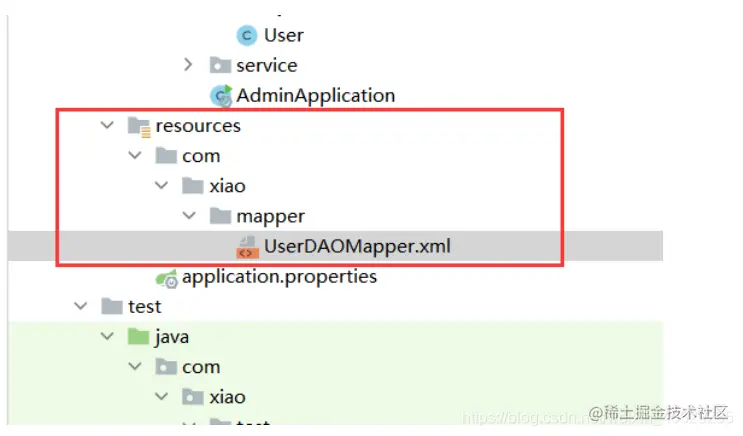Click the application.properties Spring icon
The image size is (743, 436).
(x=167, y=278)
